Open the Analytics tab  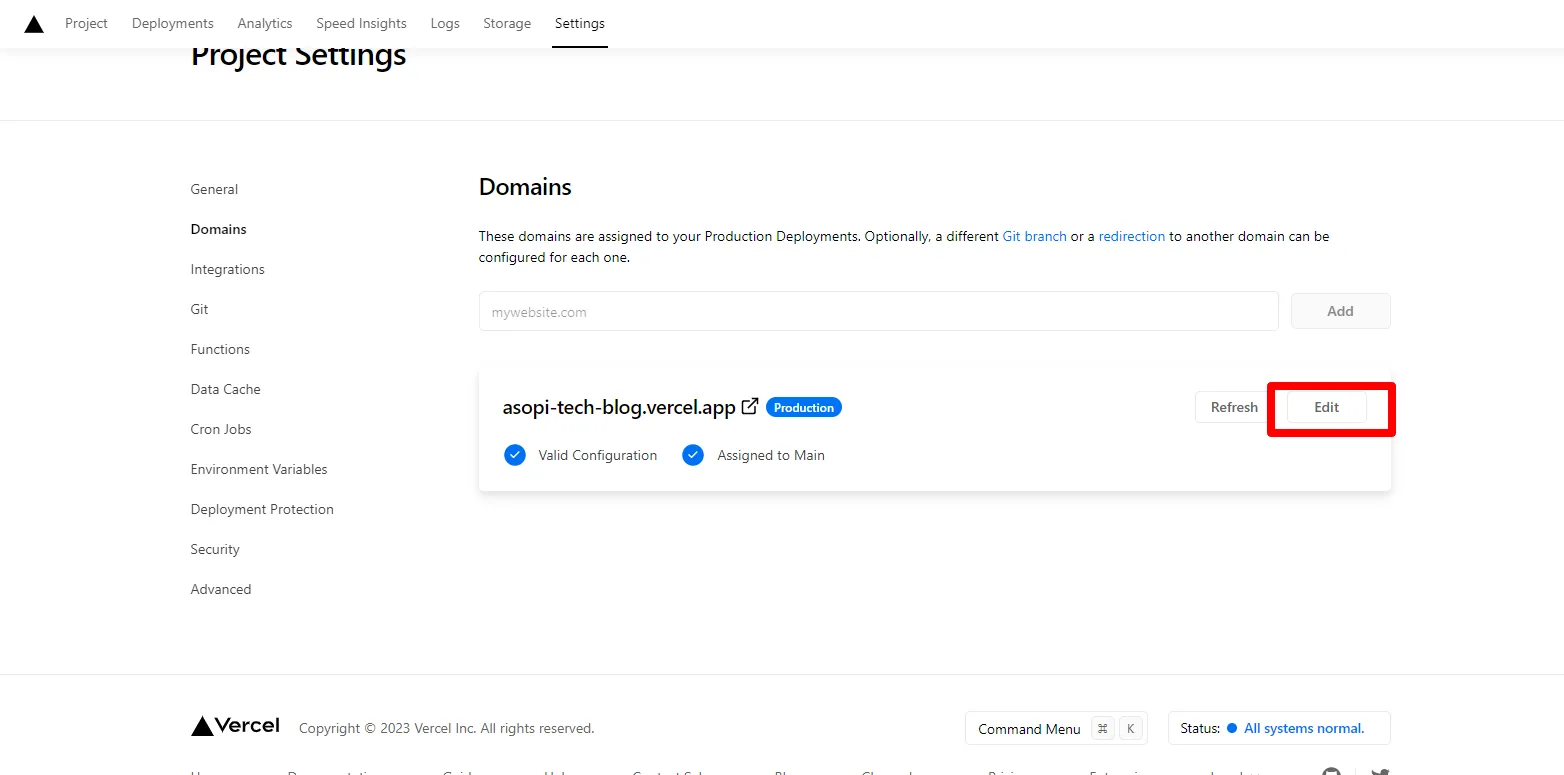coord(265,23)
